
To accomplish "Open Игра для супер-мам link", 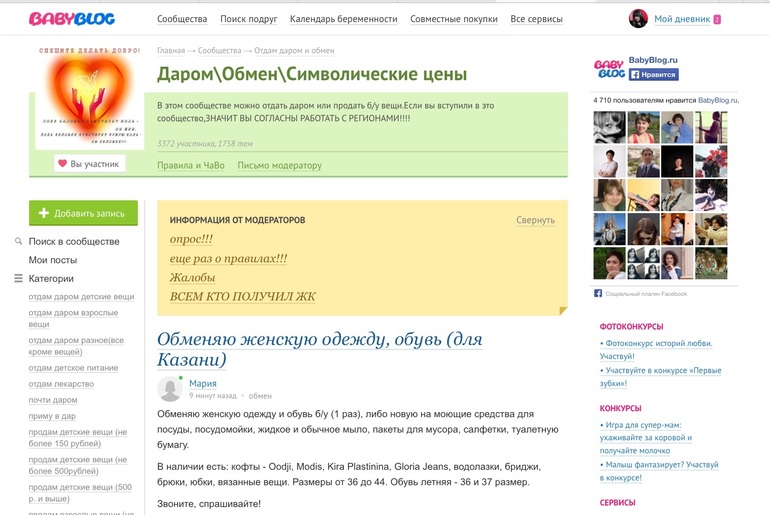I will [x=646, y=437].
